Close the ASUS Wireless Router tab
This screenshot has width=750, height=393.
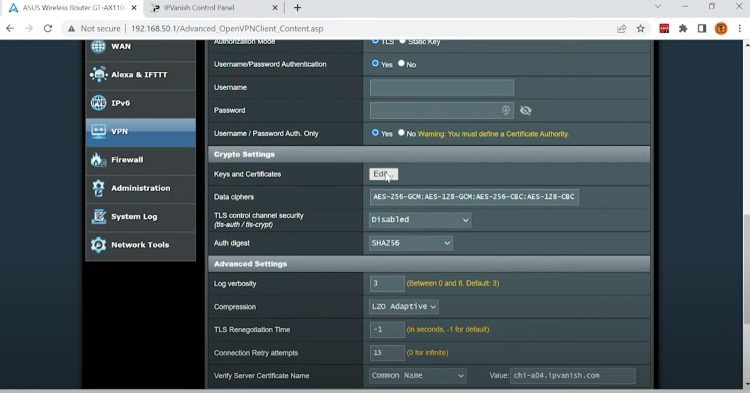pyautogui.click(x=134, y=8)
